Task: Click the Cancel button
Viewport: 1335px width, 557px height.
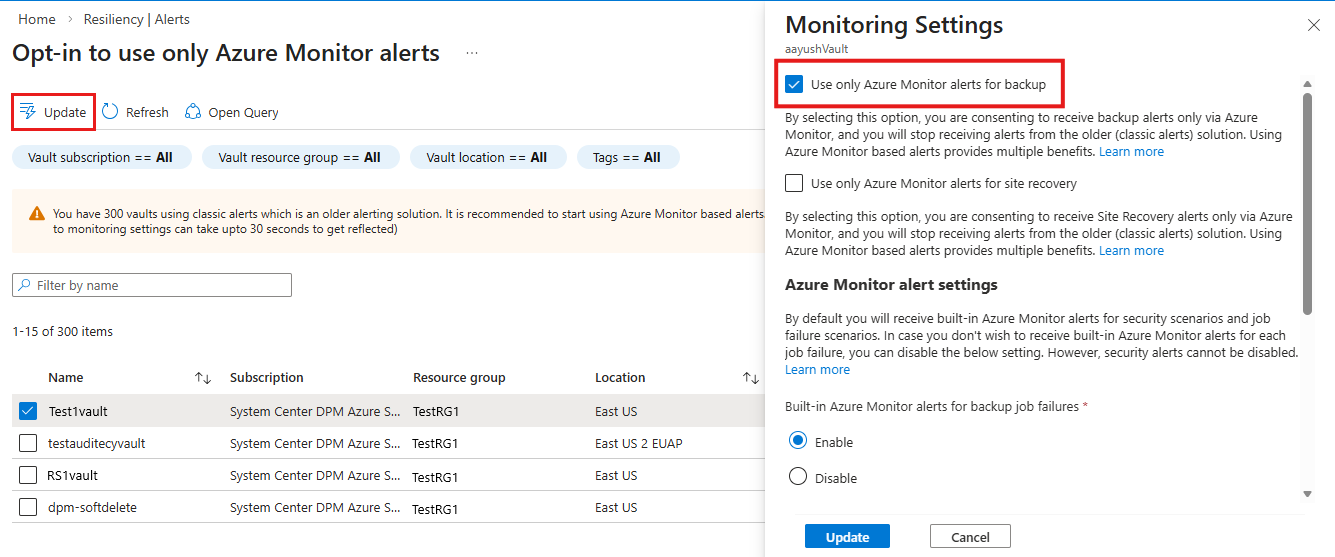Action: (970, 537)
